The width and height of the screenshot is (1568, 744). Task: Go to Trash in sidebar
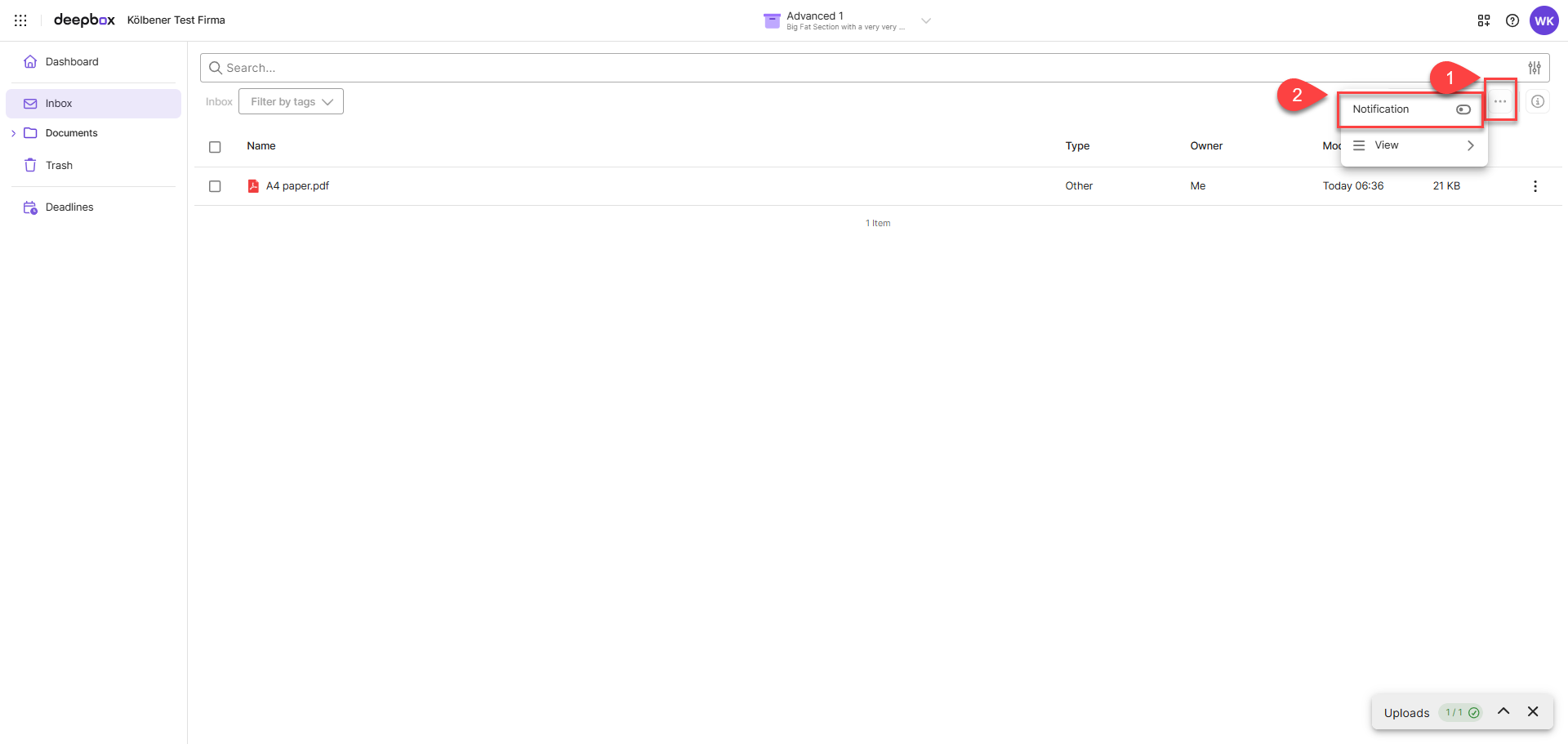click(59, 165)
